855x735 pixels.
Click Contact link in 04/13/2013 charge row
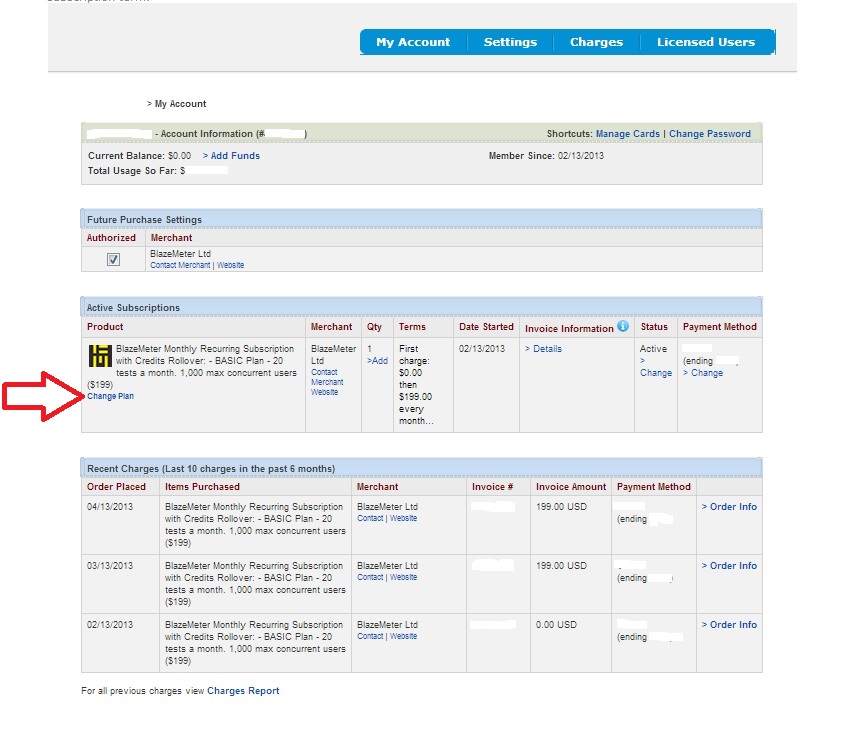[370, 518]
